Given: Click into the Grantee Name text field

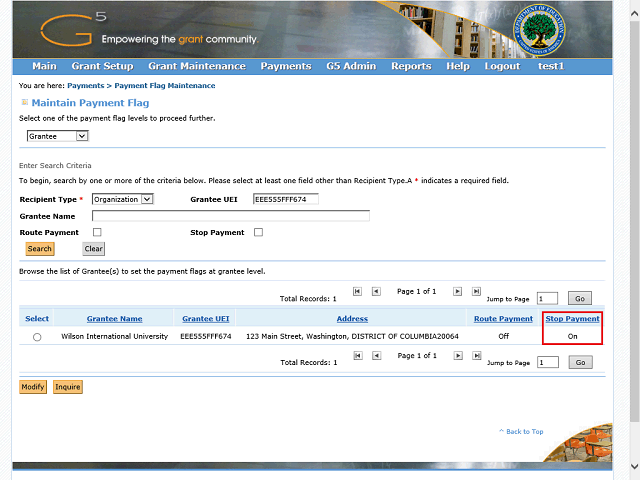Looking at the screenshot, I should pyautogui.click(x=230, y=215).
